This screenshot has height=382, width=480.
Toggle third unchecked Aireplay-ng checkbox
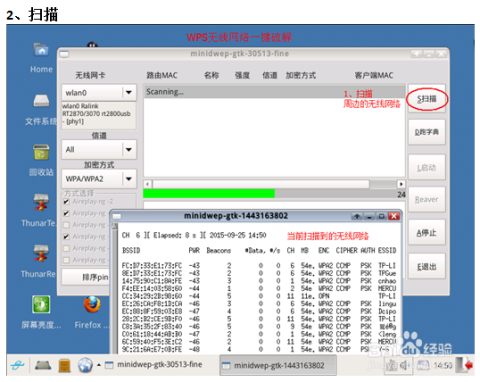pos(66,225)
